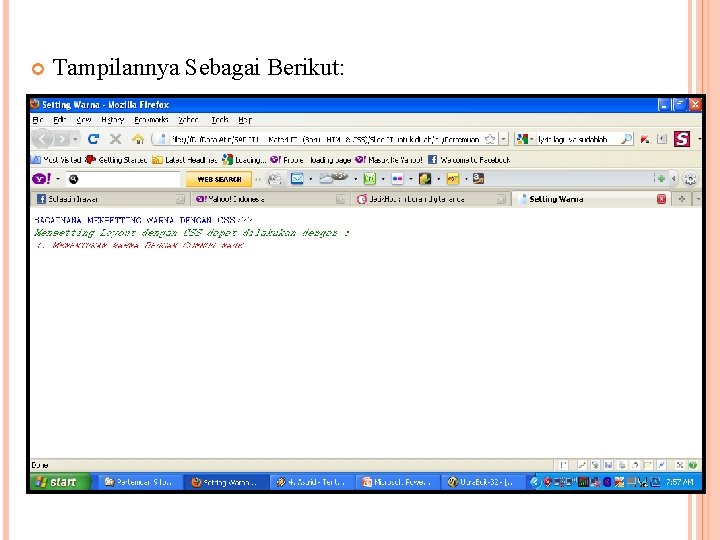Open the Edit menu
720x540 pixels.
(x=60, y=120)
